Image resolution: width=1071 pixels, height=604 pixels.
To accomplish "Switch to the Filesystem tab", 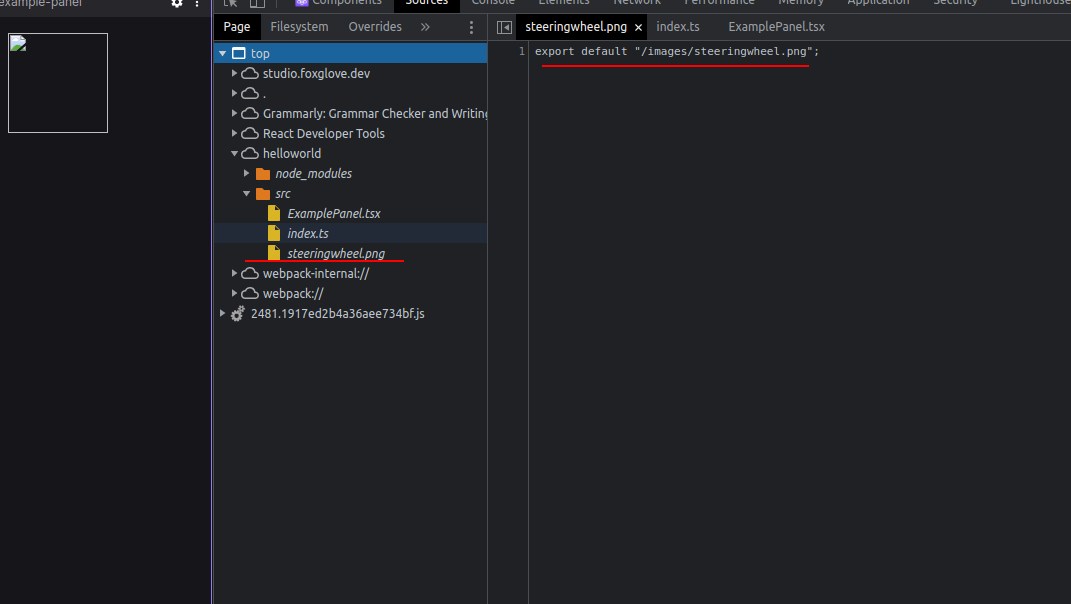I will tap(299, 27).
